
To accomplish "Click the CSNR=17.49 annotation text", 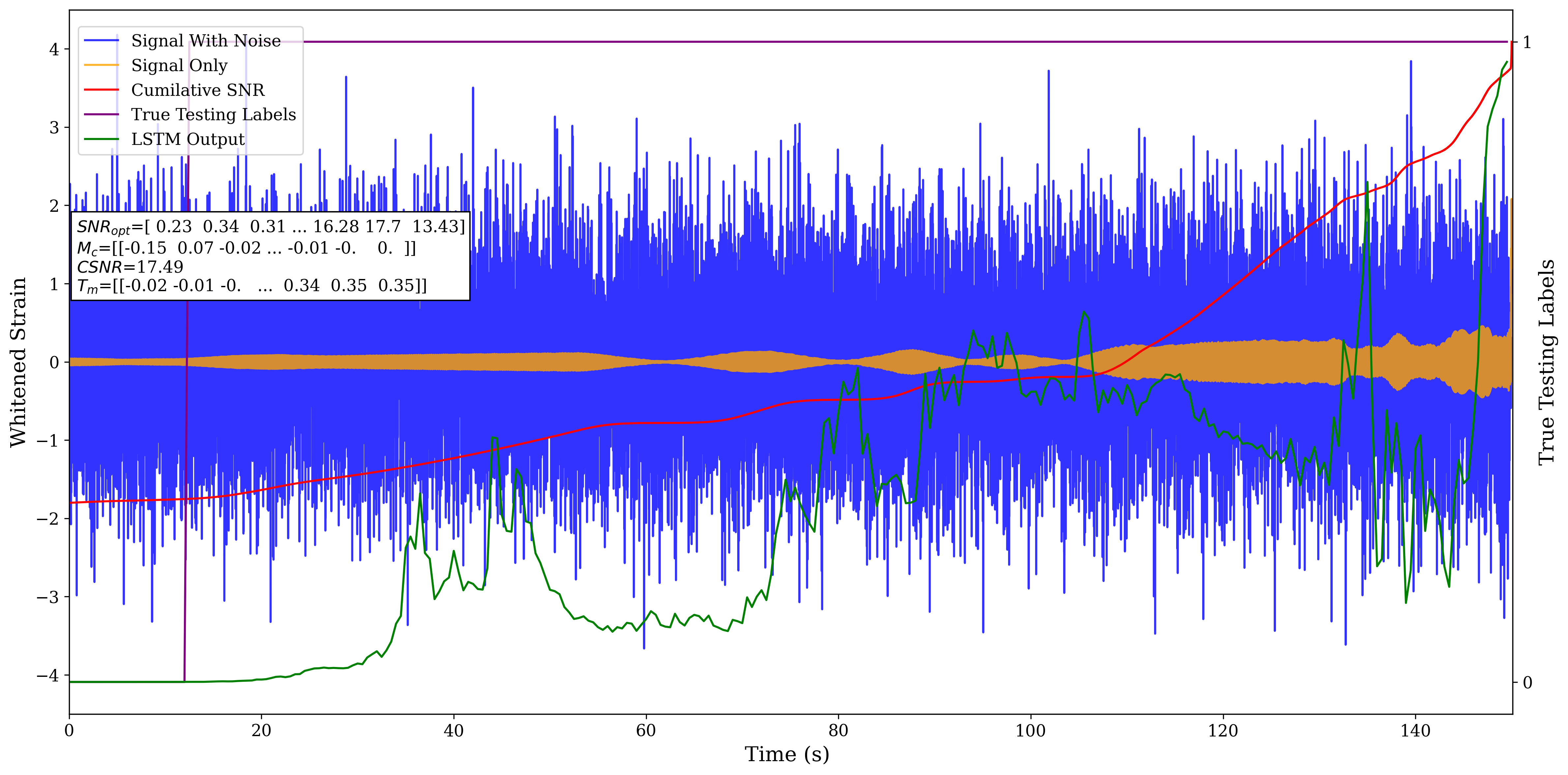I will click(x=130, y=267).
